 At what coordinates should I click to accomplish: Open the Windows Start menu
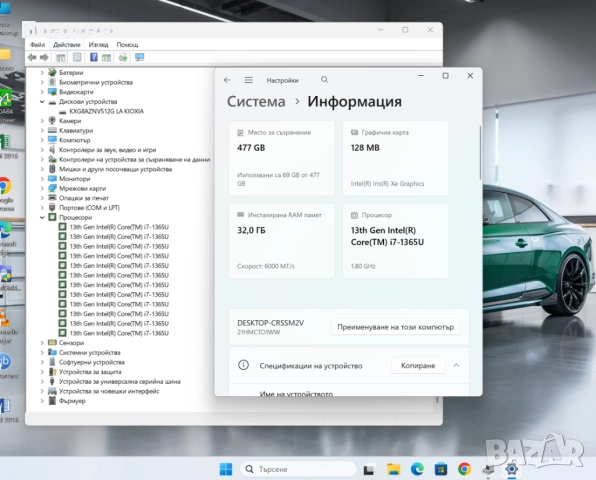[x=226, y=469]
